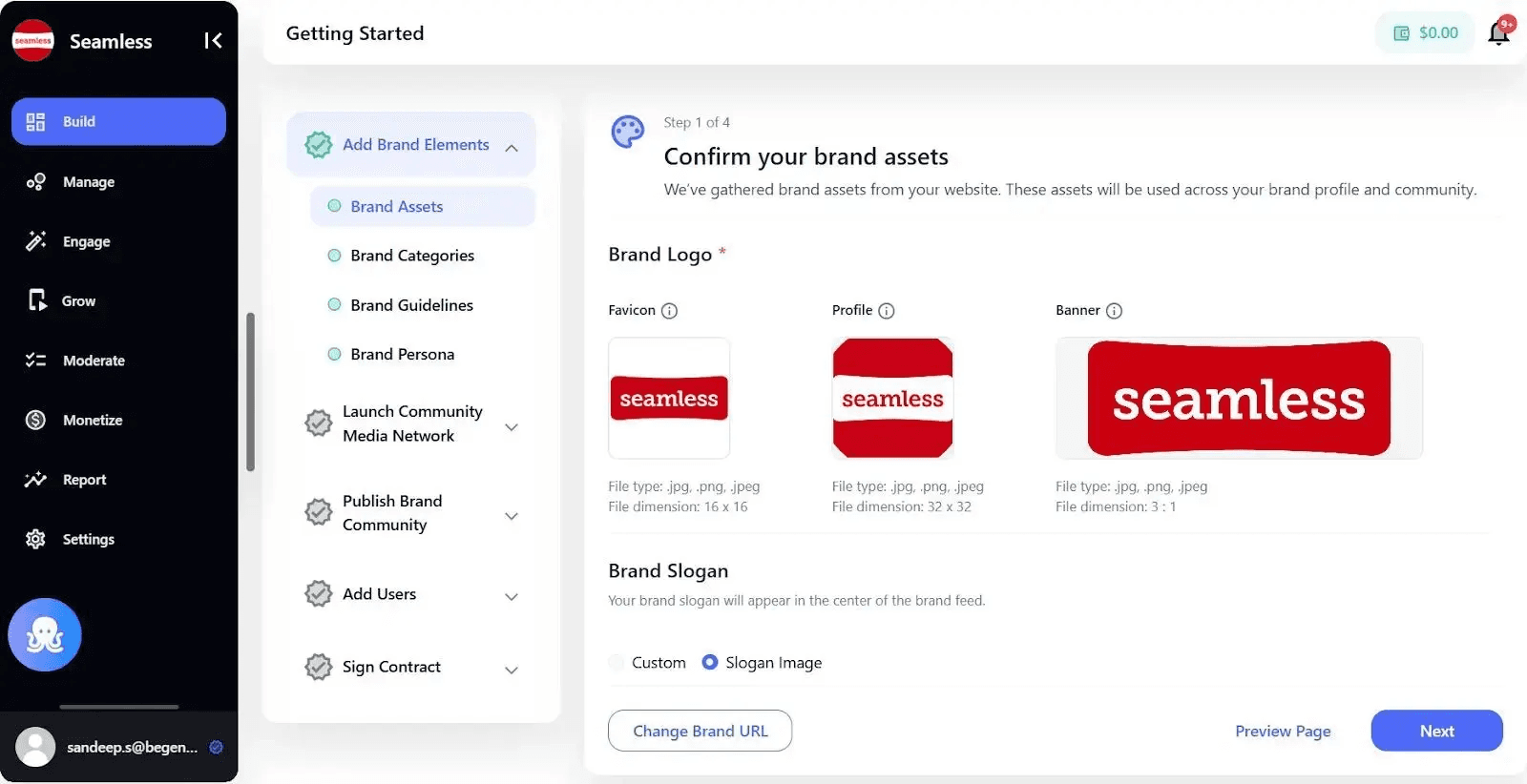Collapse the Add Brand Elements section
This screenshot has height=784, width=1527.
coord(512,147)
